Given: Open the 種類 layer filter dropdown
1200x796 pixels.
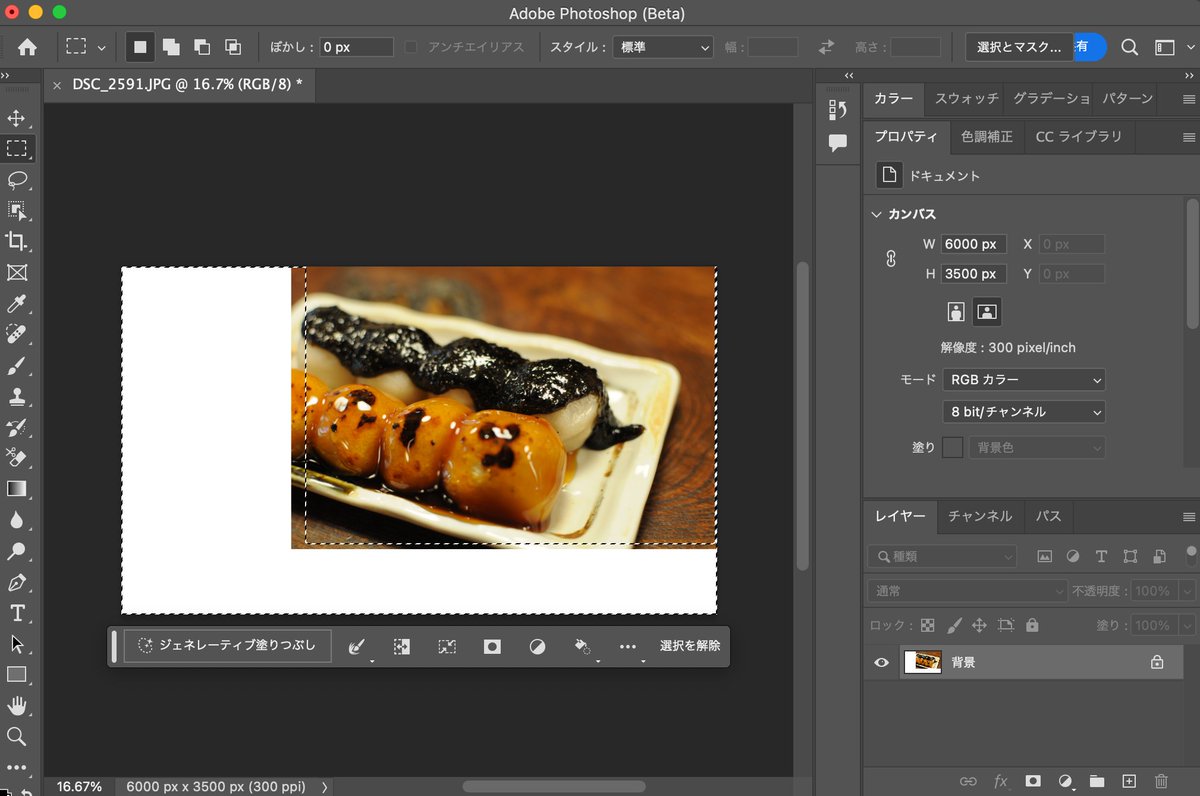Looking at the screenshot, I should (941, 556).
